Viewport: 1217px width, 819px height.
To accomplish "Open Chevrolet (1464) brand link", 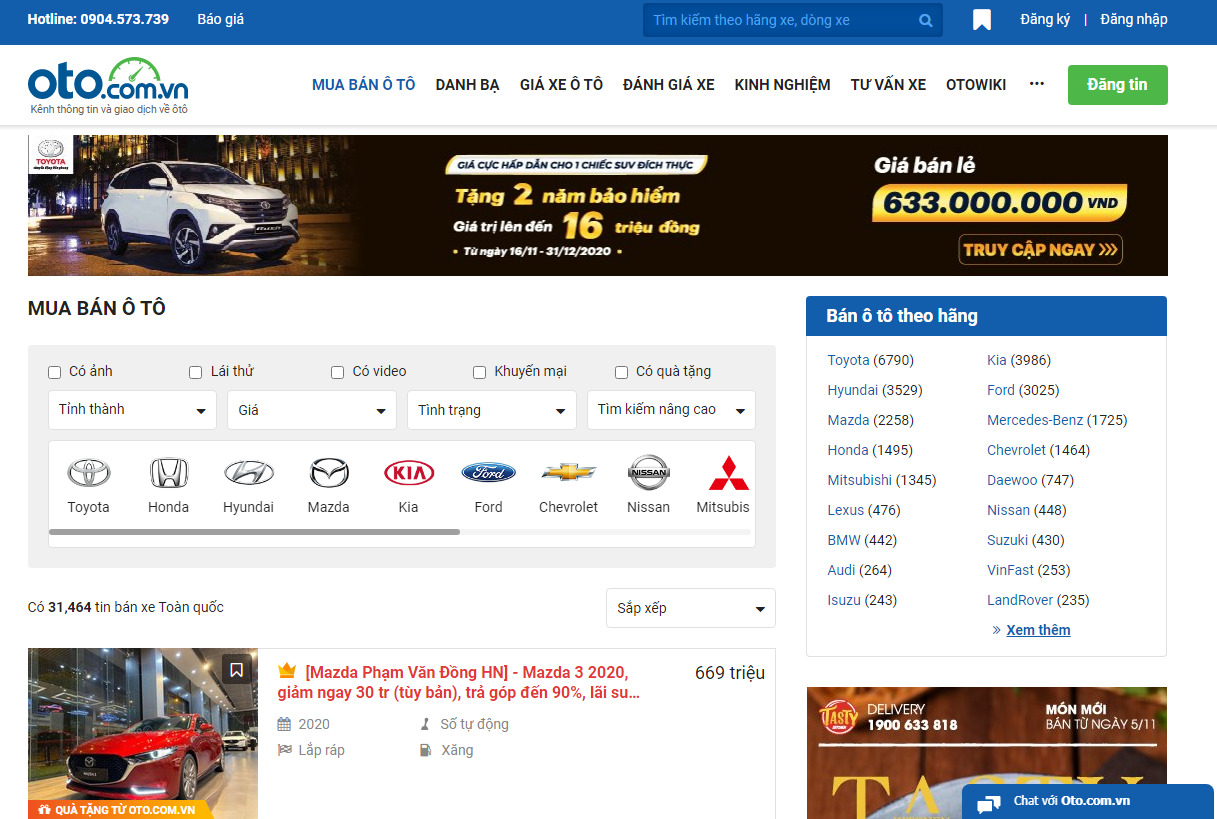I will [1038, 450].
